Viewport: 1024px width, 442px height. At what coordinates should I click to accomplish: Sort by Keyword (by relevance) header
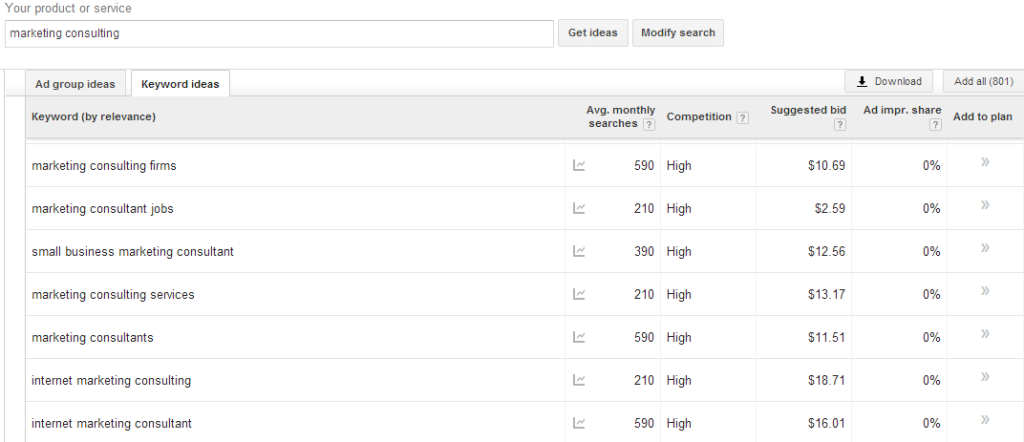[93, 117]
